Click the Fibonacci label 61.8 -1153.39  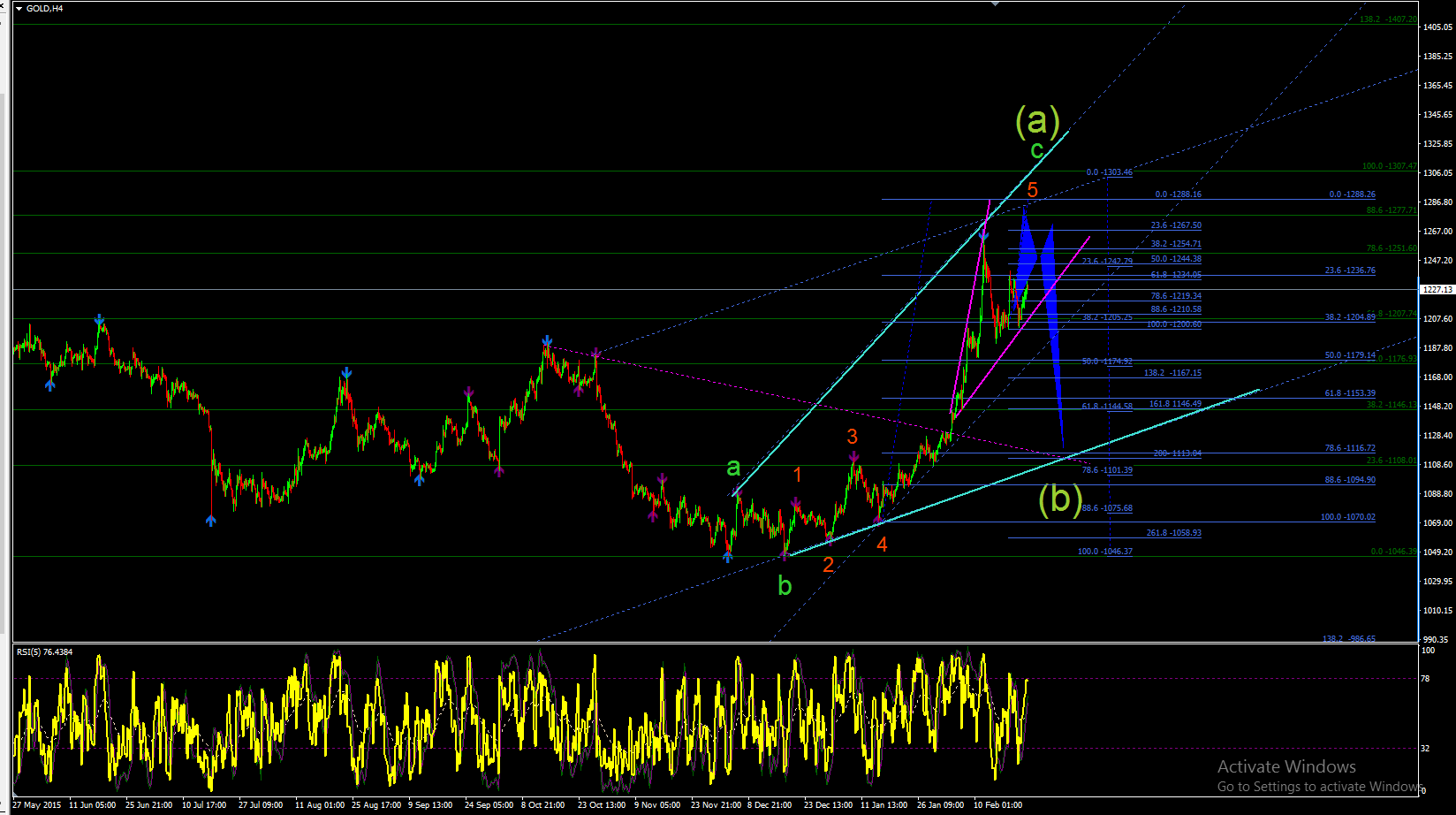[x=1350, y=393]
